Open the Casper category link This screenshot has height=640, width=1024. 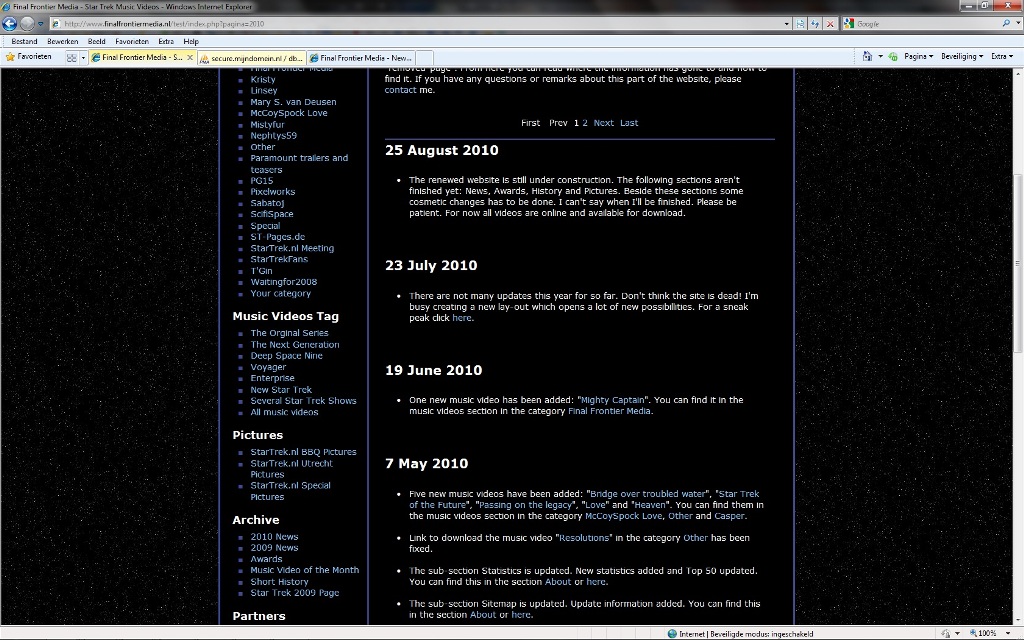729,516
